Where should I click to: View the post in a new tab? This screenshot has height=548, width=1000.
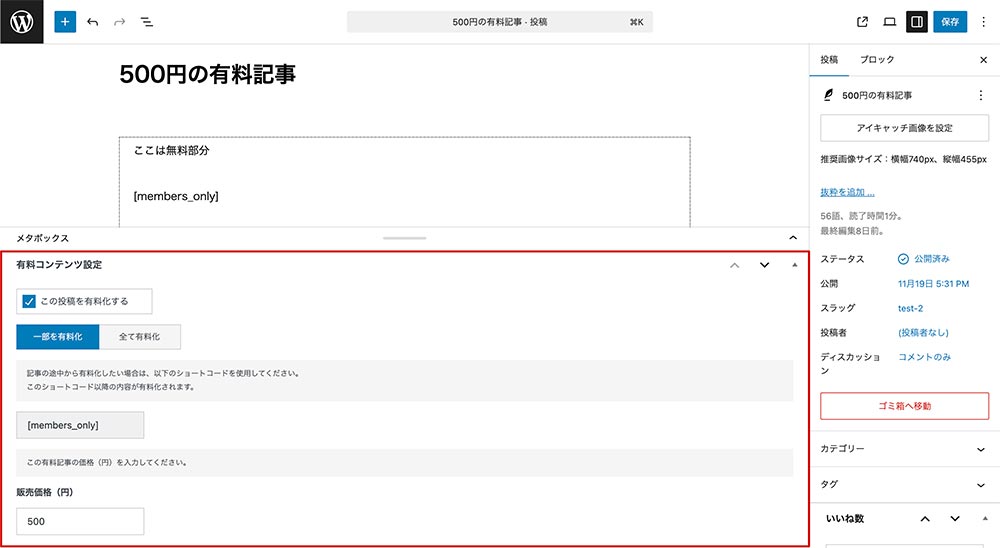862,22
